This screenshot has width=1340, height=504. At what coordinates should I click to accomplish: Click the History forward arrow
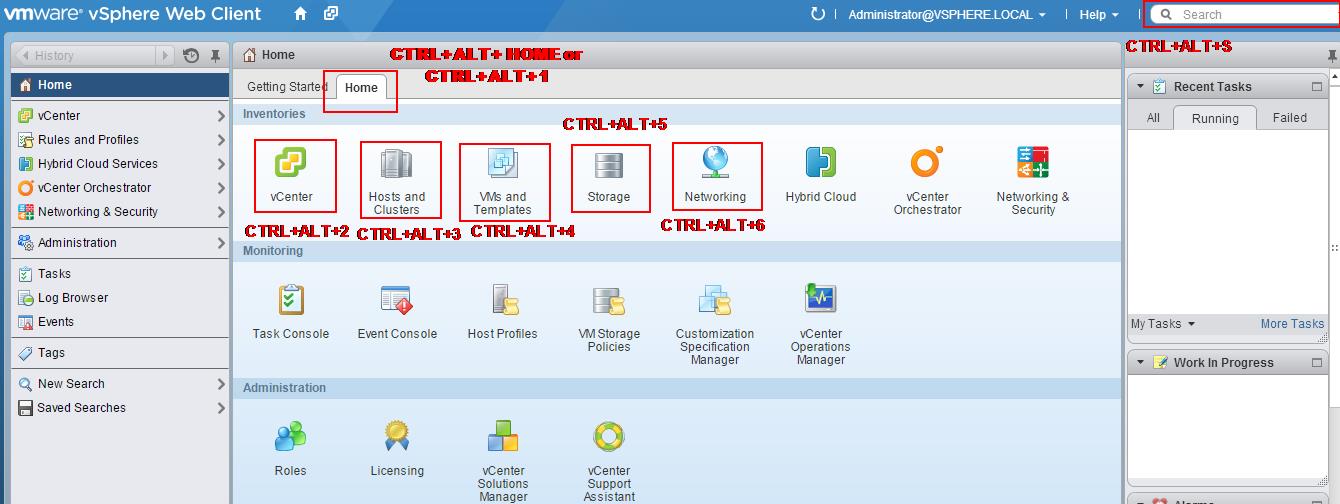pos(166,56)
